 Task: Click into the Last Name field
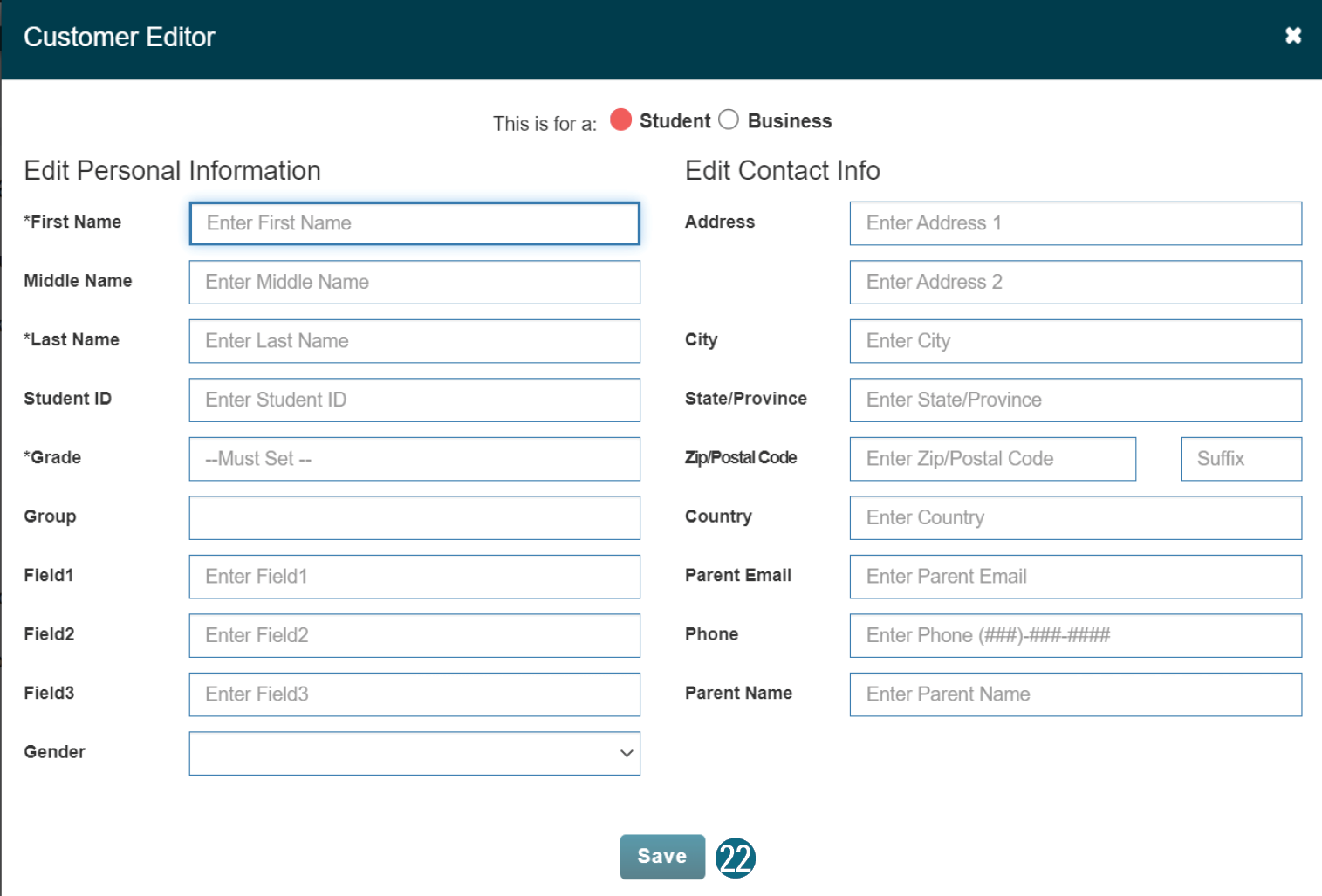[x=414, y=341]
